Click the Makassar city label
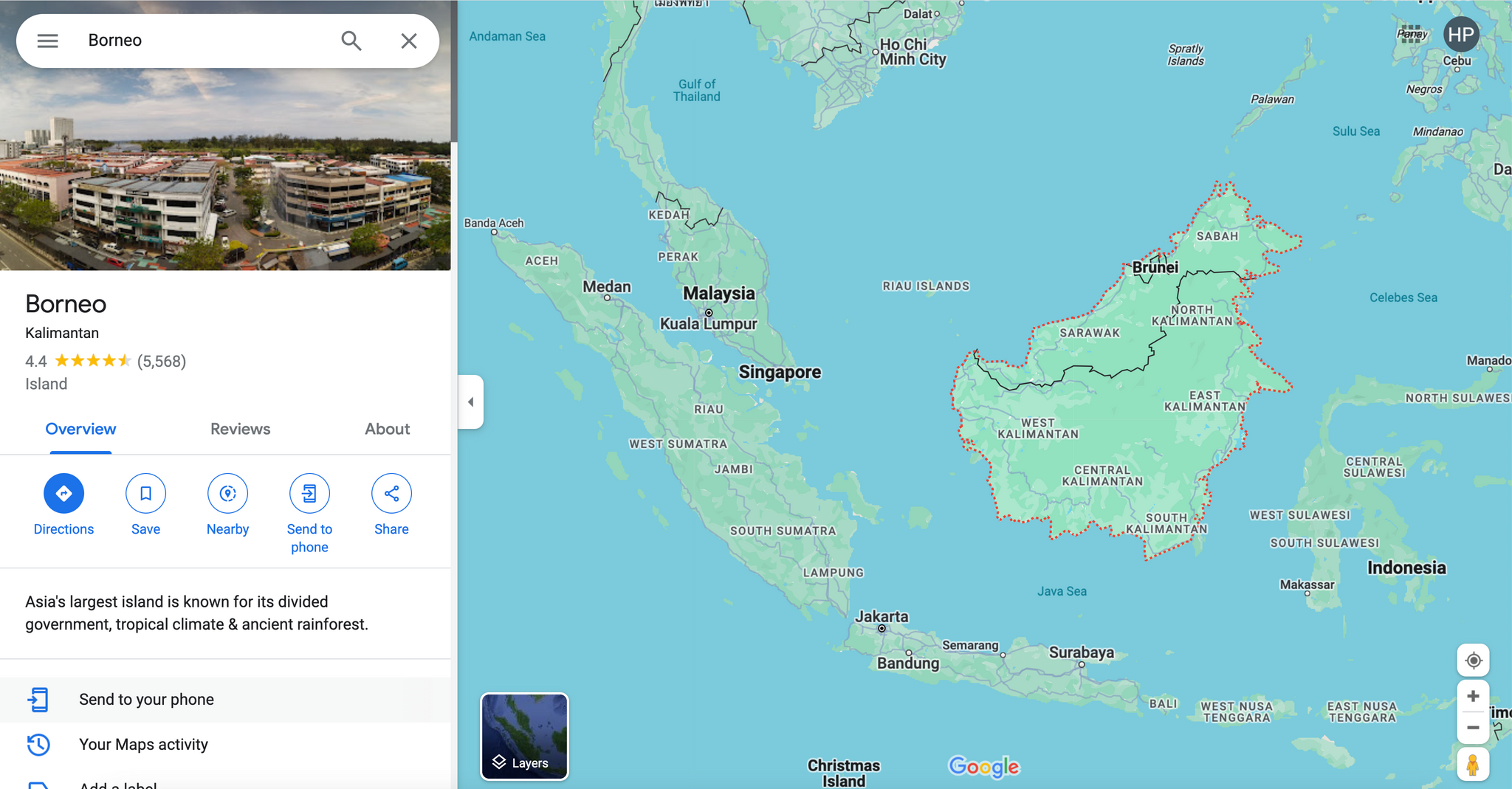This screenshot has height=789, width=1512. (1307, 585)
